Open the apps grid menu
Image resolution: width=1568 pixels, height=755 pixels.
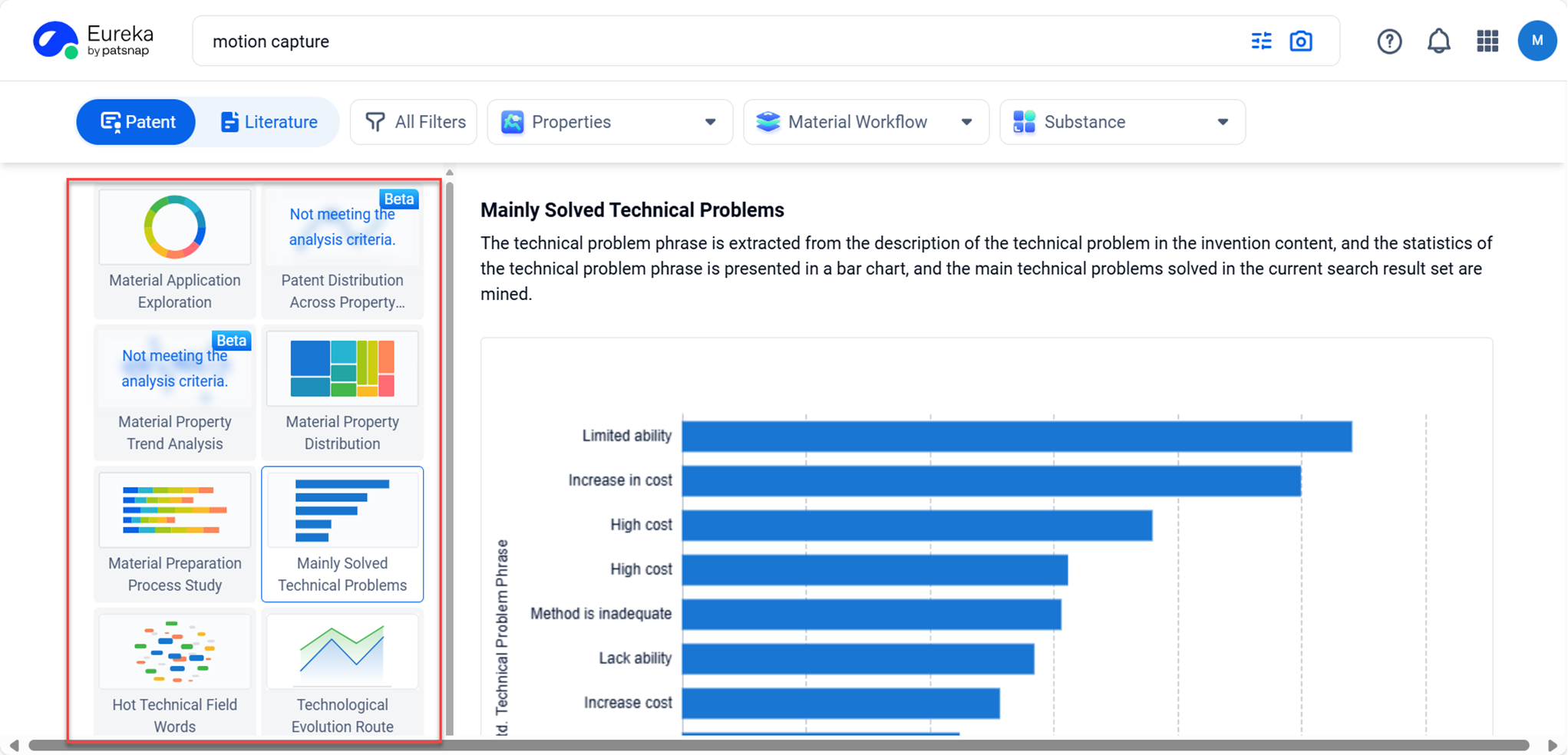[1487, 41]
